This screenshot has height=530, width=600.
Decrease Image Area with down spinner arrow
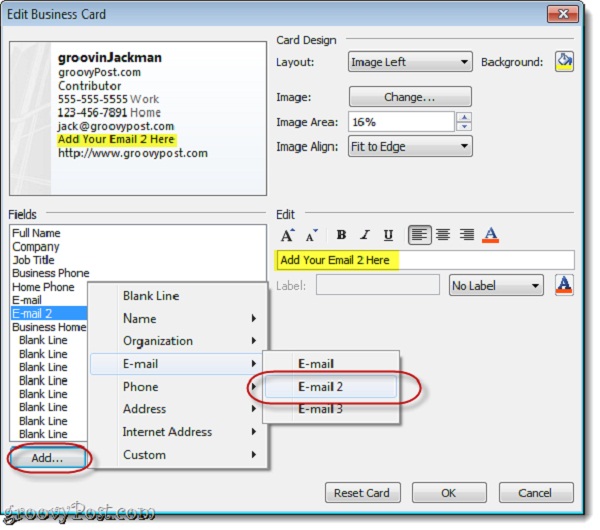[464, 127]
